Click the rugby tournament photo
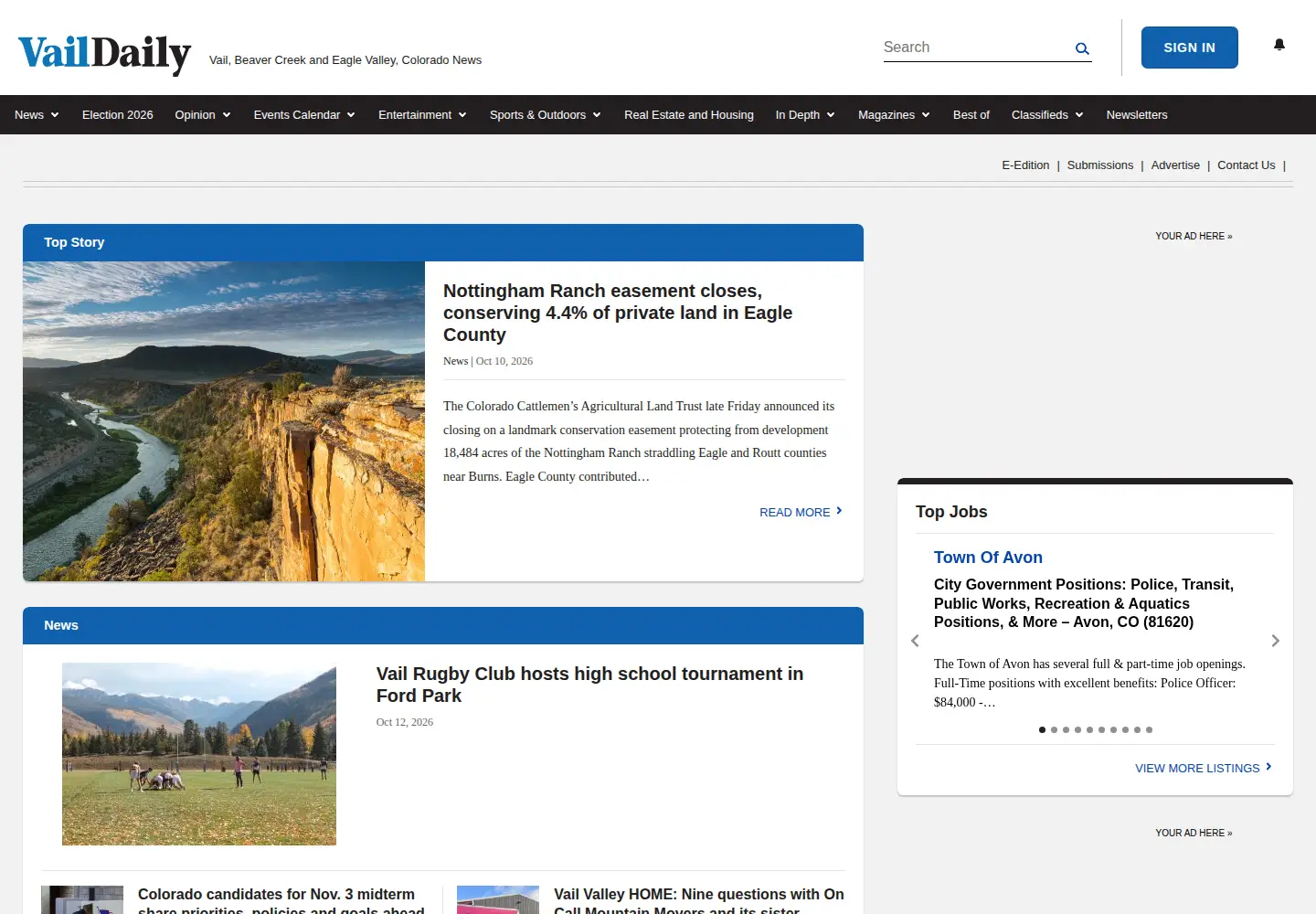This screenshot has height=914, width=1316. click(199, 754)
